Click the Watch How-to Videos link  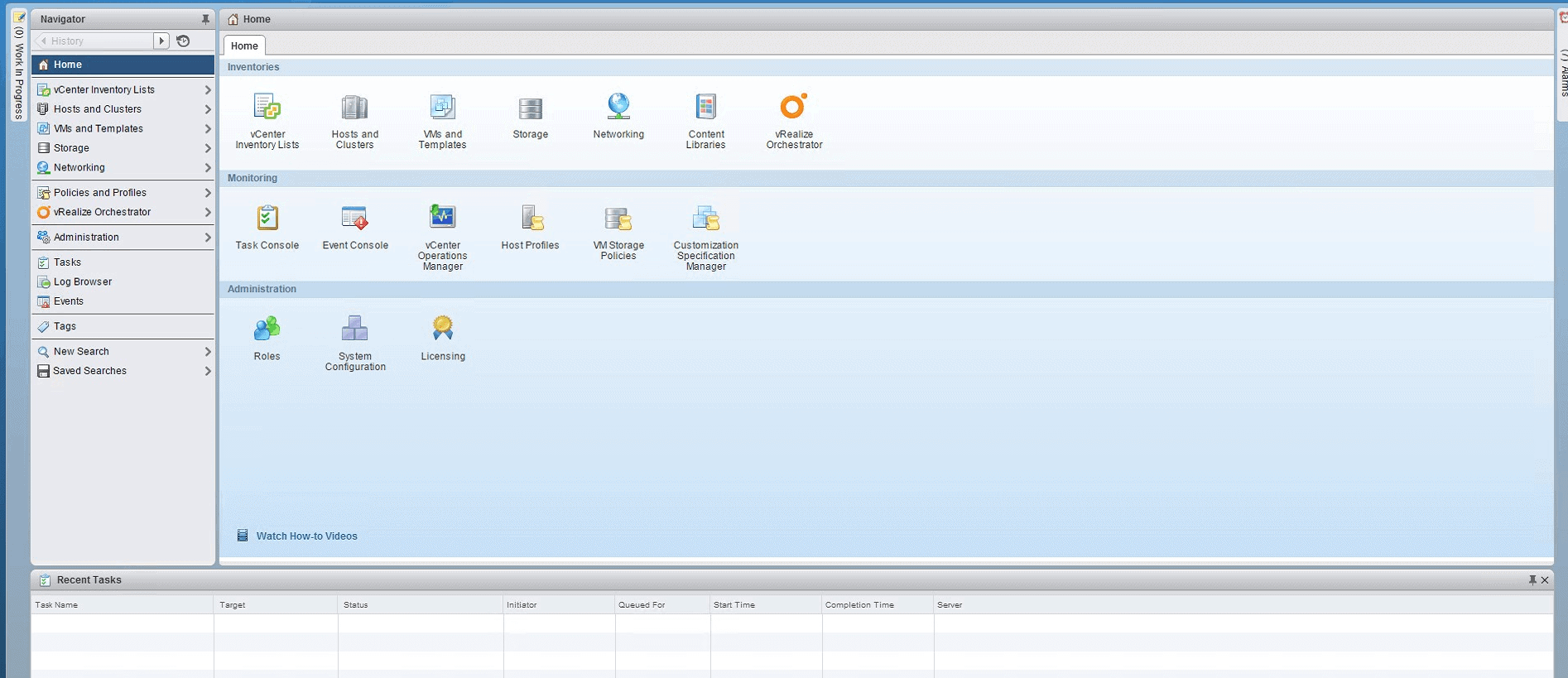306,536
